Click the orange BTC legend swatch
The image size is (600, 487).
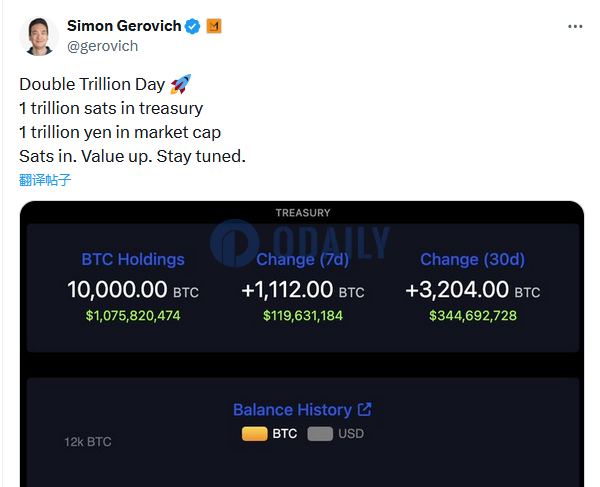tap(254, 434)
